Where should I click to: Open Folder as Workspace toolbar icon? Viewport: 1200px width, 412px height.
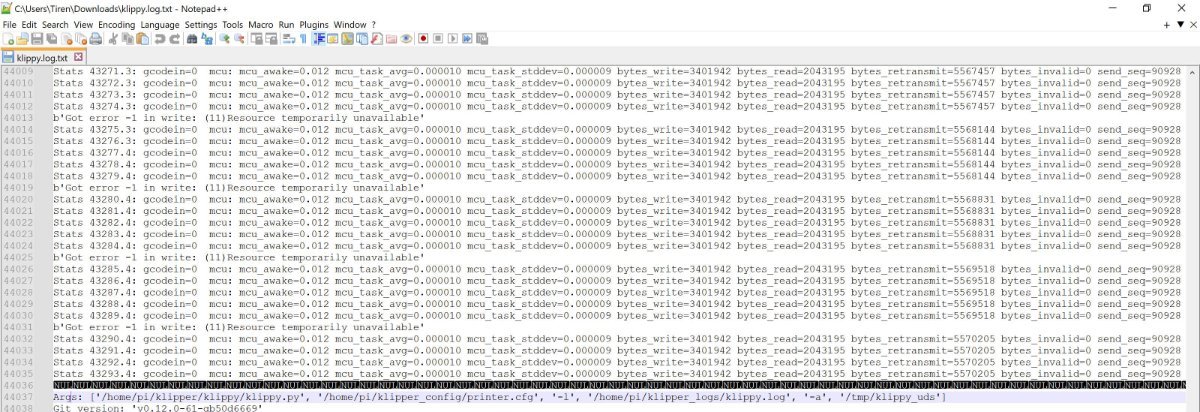point(391,39)
